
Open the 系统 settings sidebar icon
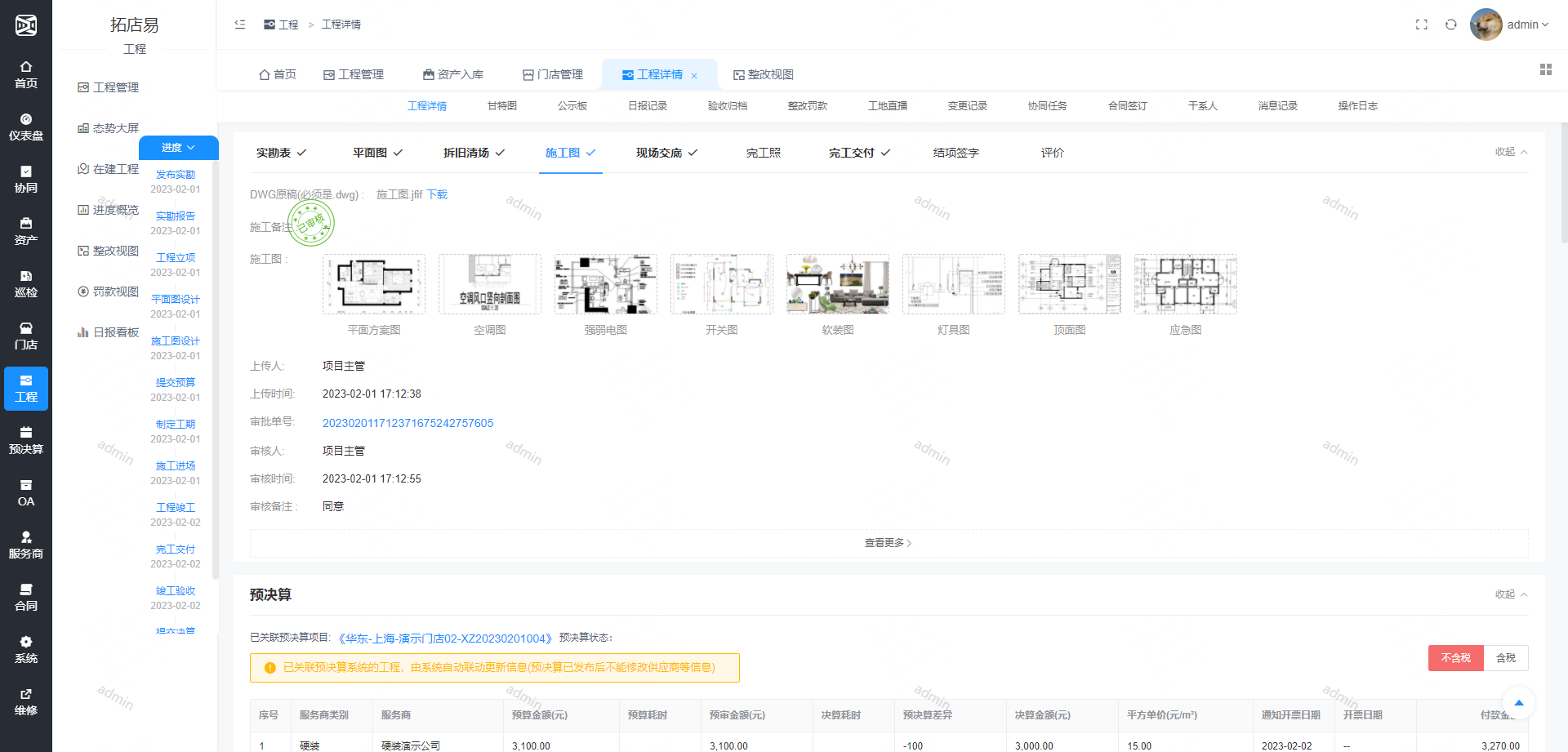click(x=26, y=649)
